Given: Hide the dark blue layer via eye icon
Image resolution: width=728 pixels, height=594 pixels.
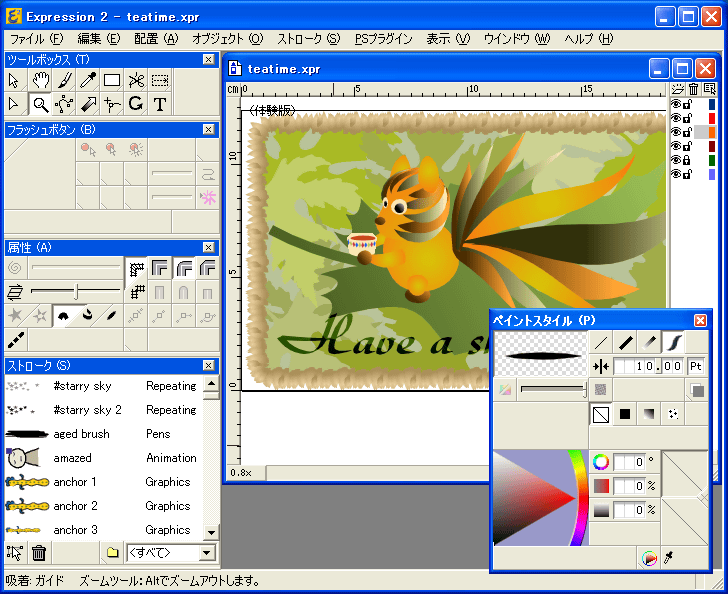Looking at the screenshot, I should tap(676, 104).
